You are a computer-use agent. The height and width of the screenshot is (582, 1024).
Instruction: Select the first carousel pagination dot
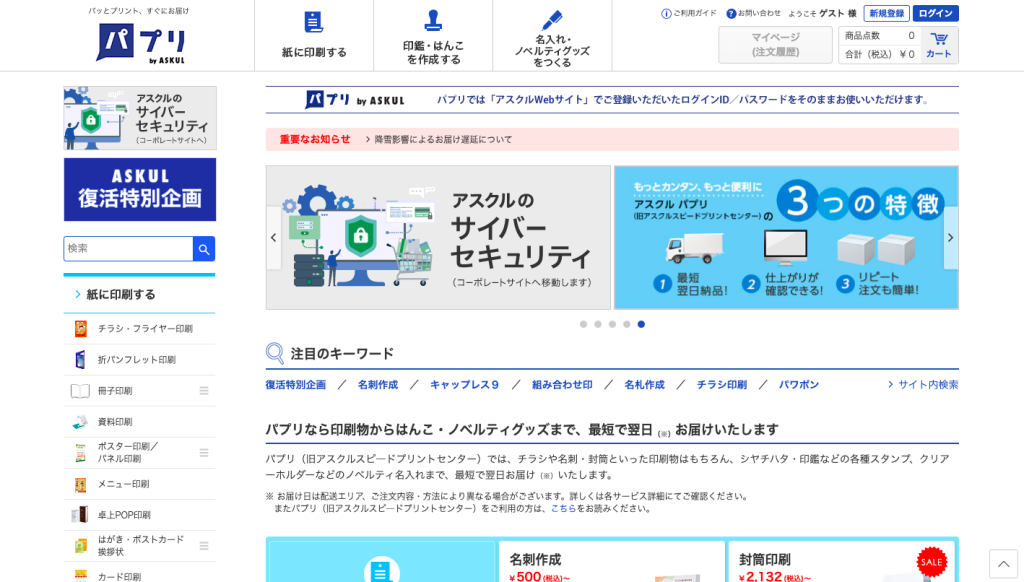point(584,324)
